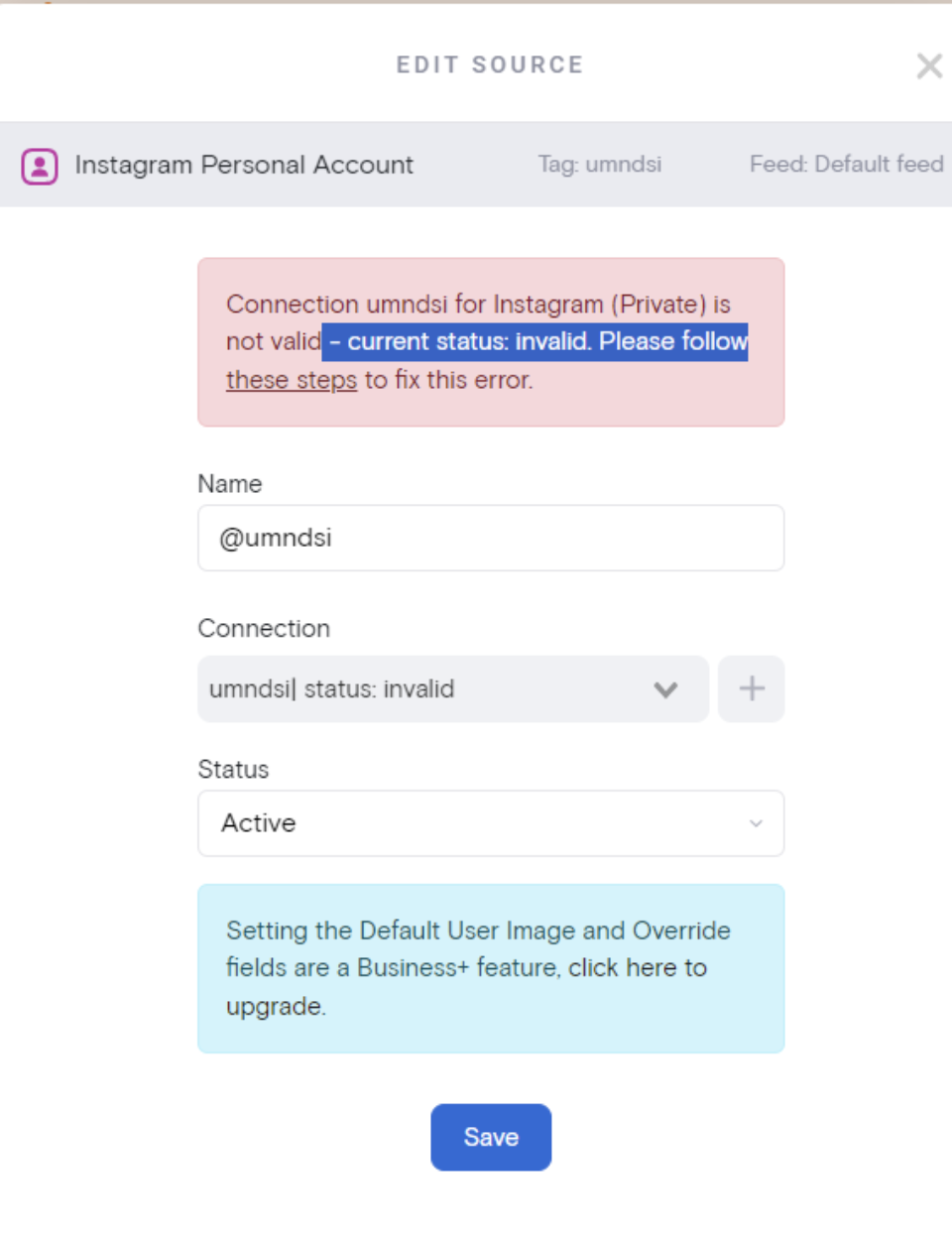Close the Edit Source dialog

click(929, 66)
